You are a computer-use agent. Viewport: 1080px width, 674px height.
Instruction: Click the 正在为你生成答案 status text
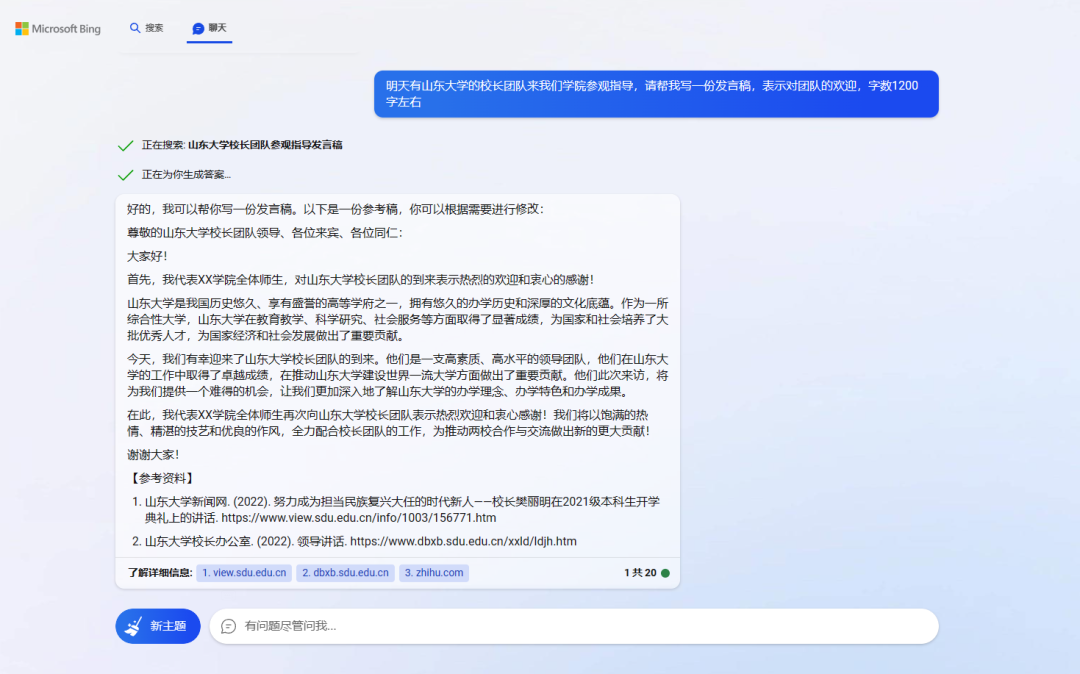pyautogui.click(x=186, y=175)
